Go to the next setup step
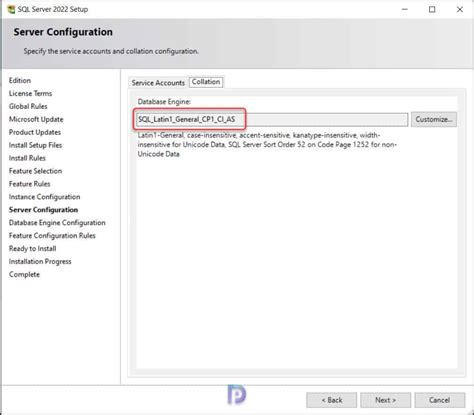This screenshot has width=474, height=415. click(385, 400)
